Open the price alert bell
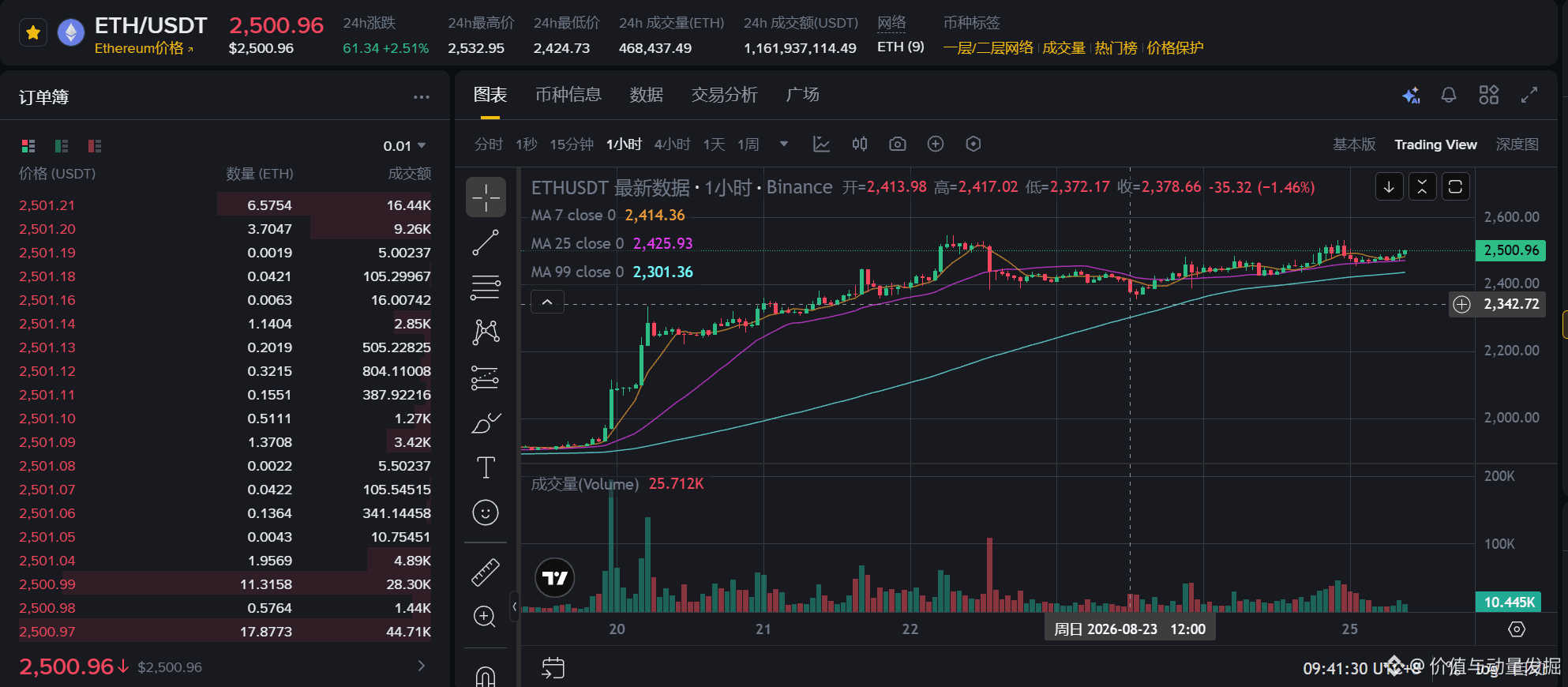This screenshot has height=687, width=1568. pyautogui.click(x=1449, y=95)
